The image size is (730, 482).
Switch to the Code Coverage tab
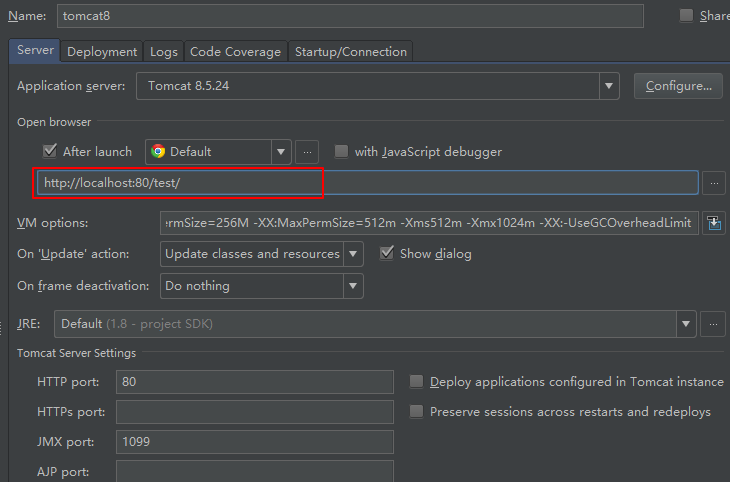(236, 52)
